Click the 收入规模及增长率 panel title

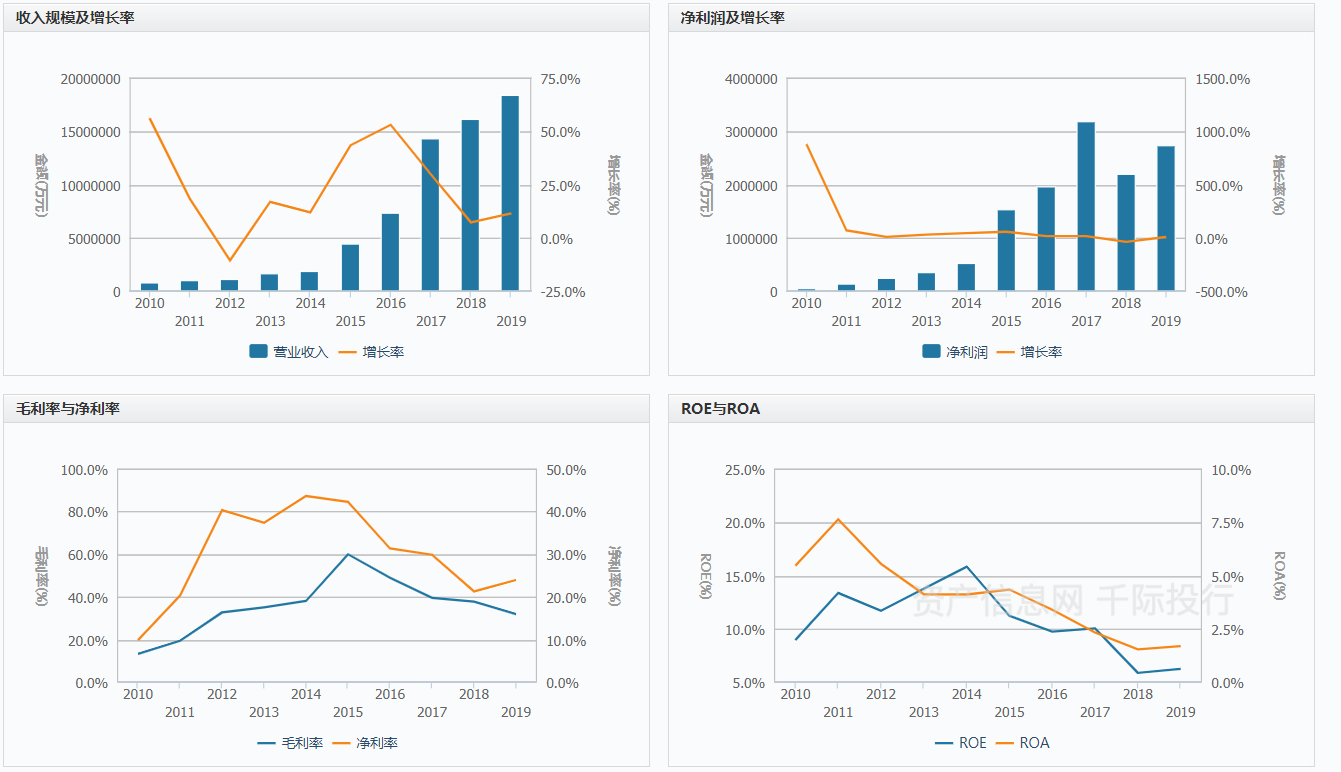tap(75, 17)
